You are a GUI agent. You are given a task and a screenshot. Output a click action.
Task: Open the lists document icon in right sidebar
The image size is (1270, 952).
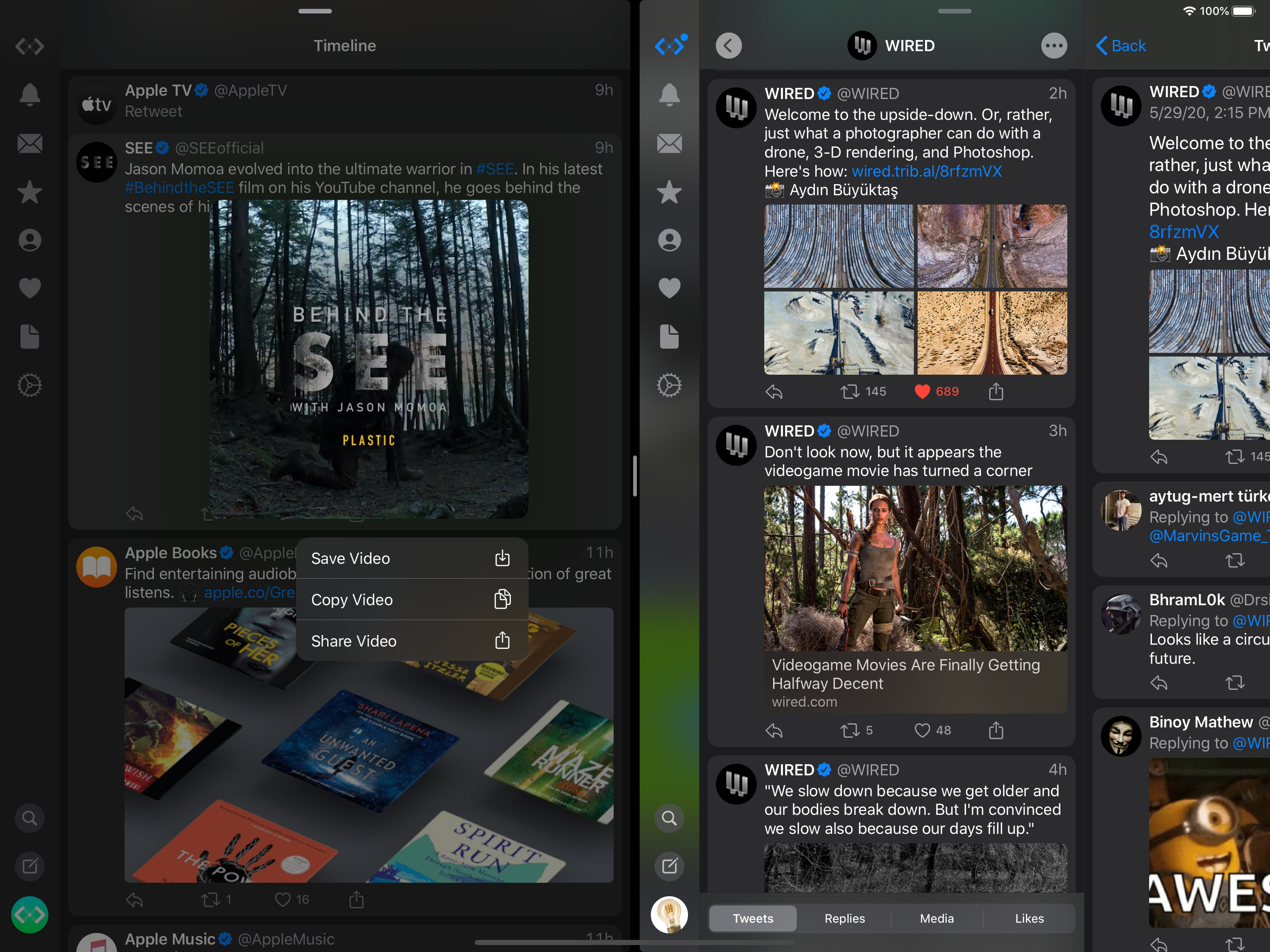click(669, 337)
